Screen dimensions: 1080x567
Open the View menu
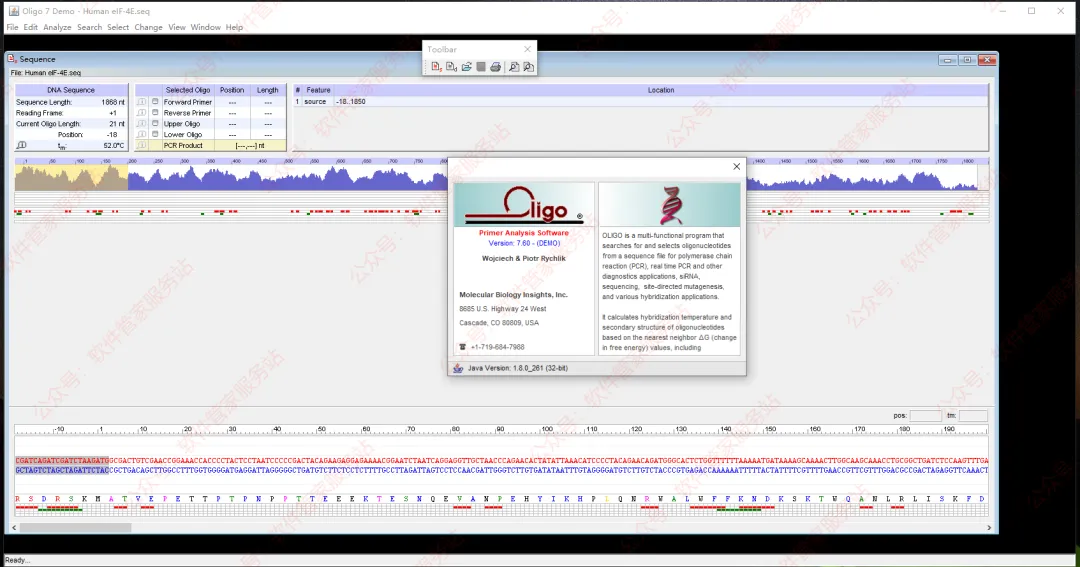[x=177, y=28]
